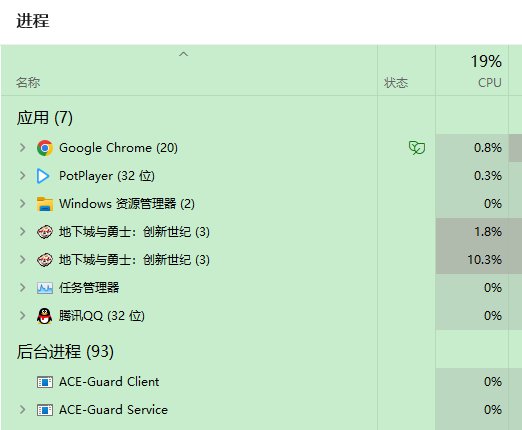
Task: Click the sort direction arrow above 名称
Action: click(x=183, y=54)
